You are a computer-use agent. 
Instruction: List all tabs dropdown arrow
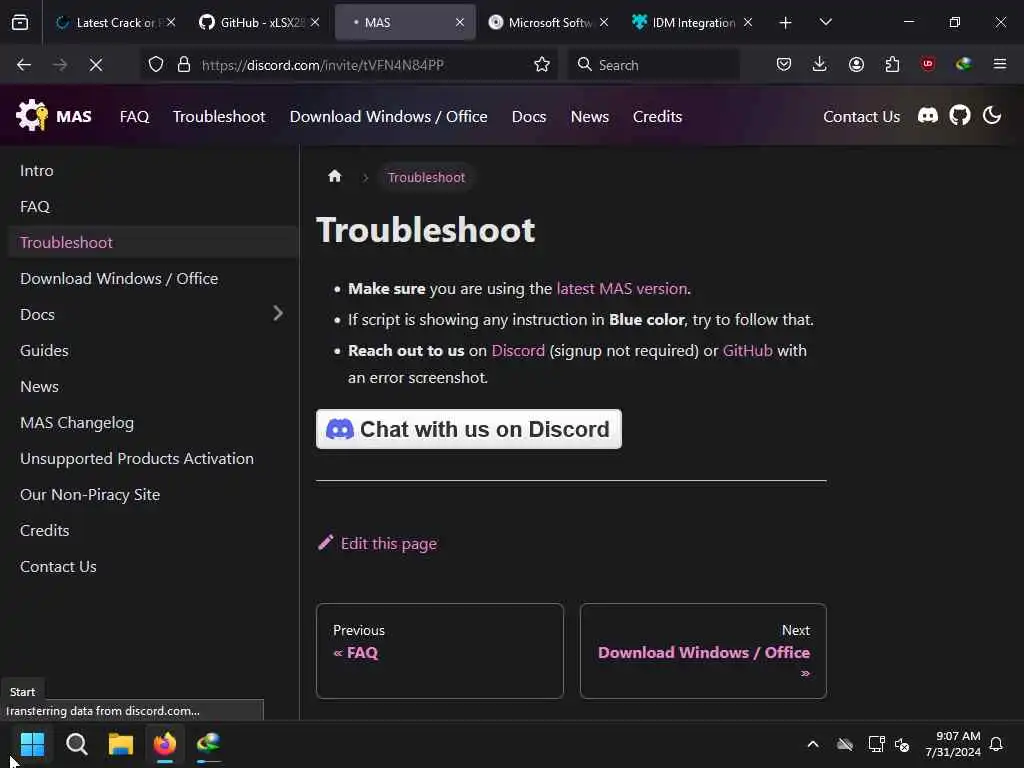pyautogui.click(x=825, y=22)
